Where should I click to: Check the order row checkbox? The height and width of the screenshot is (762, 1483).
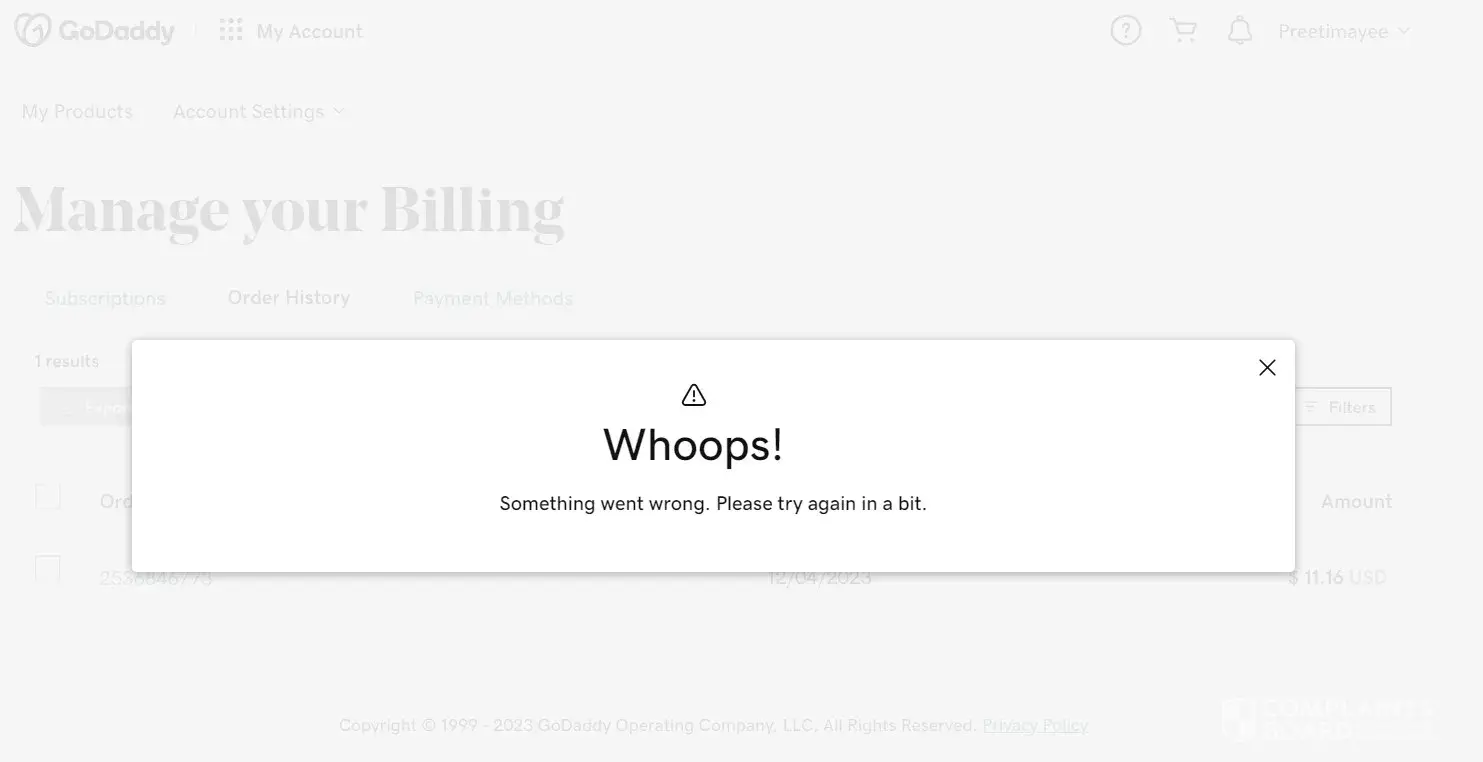click(48, 568)
